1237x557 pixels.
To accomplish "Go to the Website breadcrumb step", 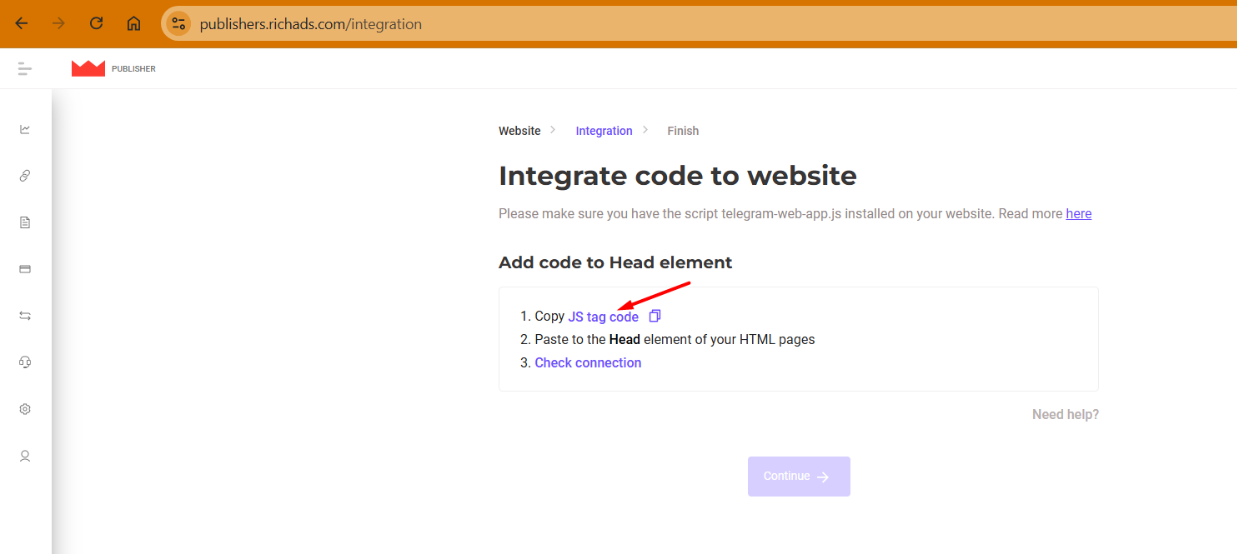I will [519, 131].
